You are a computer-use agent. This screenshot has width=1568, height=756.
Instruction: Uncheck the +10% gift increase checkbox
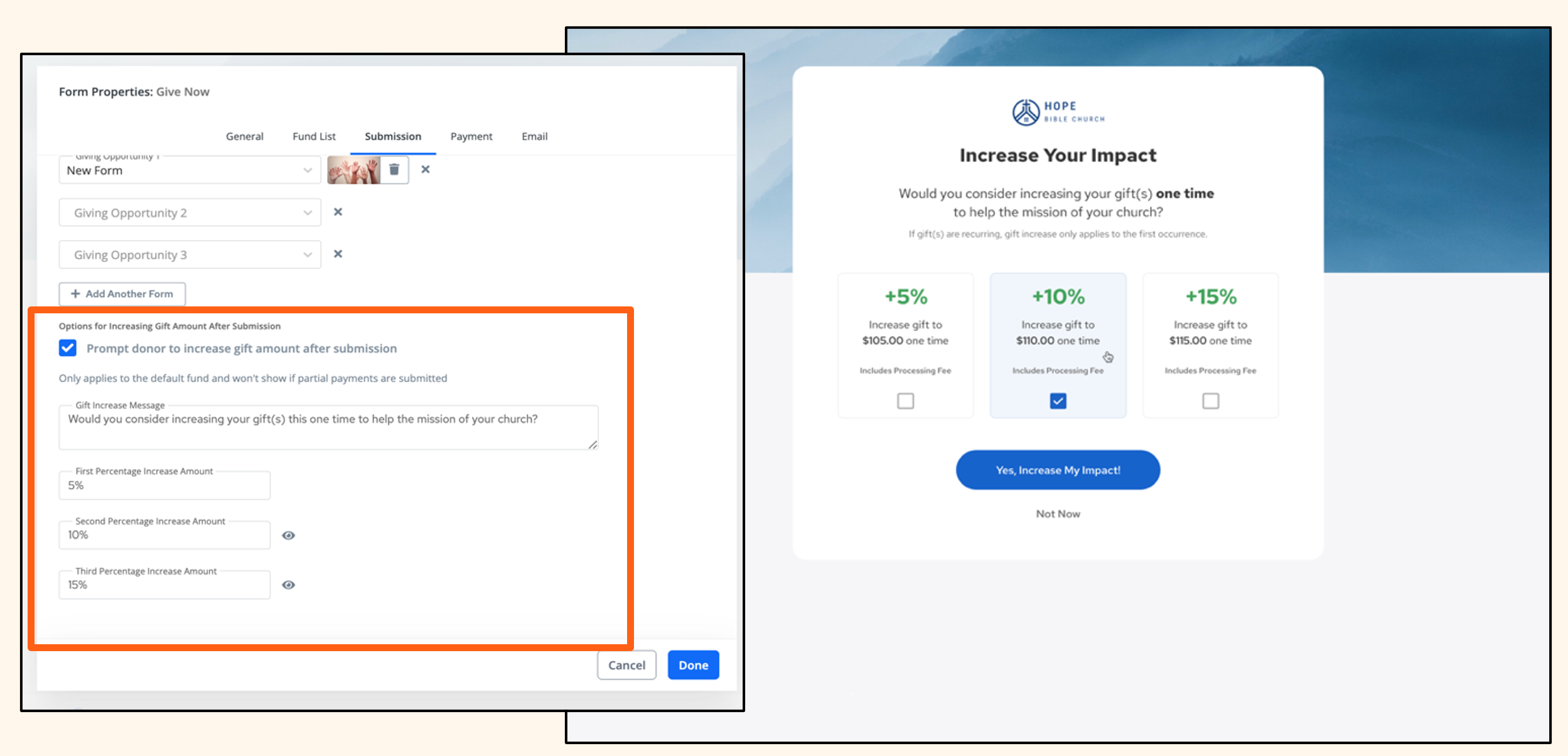[x=1058, y=401]
